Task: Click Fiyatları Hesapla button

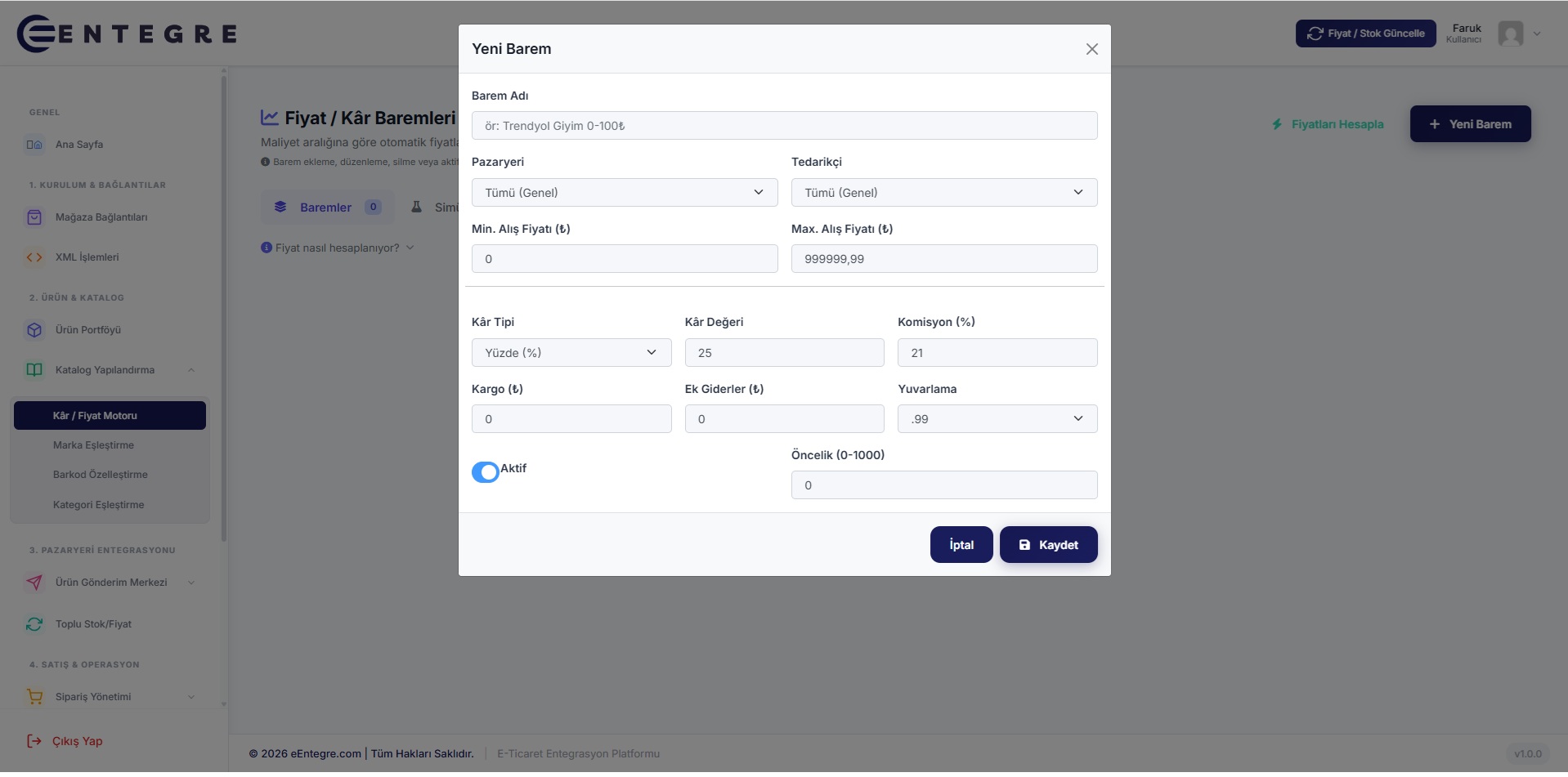Action: [x=1328, y=124]
